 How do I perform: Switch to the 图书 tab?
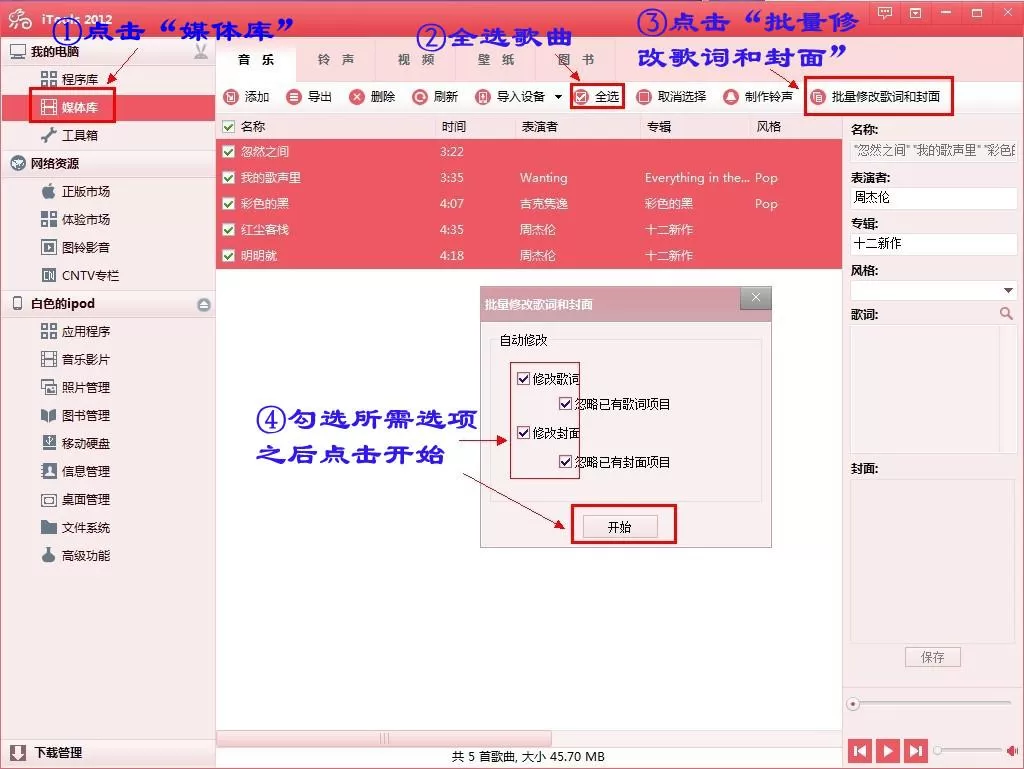[576, 60]
